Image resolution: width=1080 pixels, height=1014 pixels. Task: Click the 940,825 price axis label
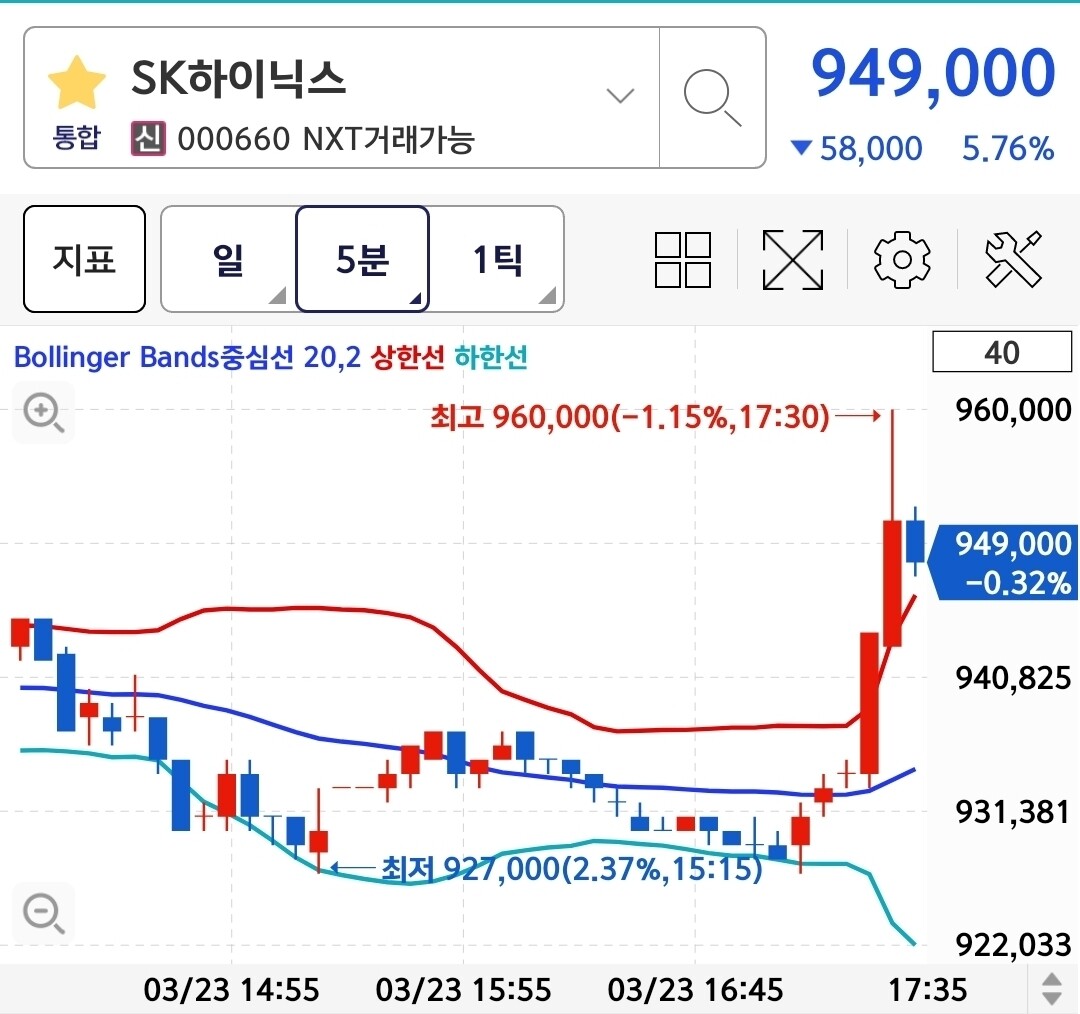[1013, 678]
